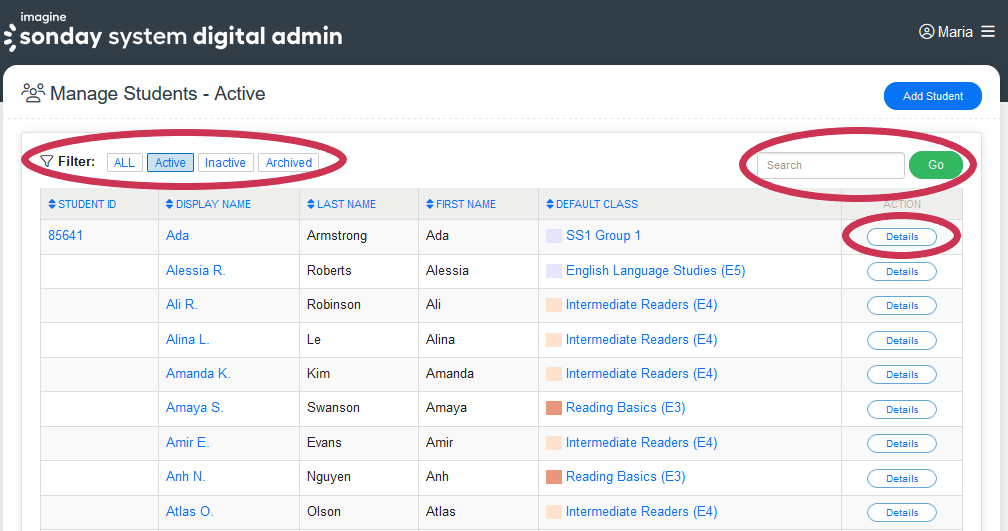This screenshot has height=531, width=1008.
Task: Sort by Display Name column arrows
Action: (170, 204)
